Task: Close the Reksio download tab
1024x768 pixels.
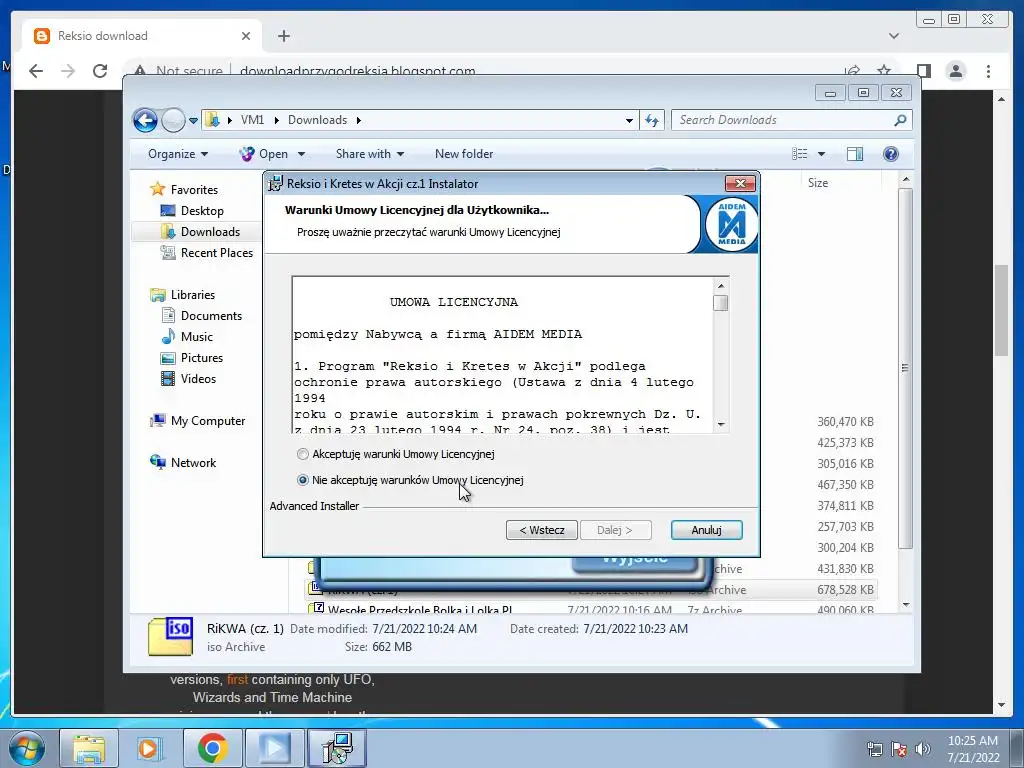Action: 246,36
